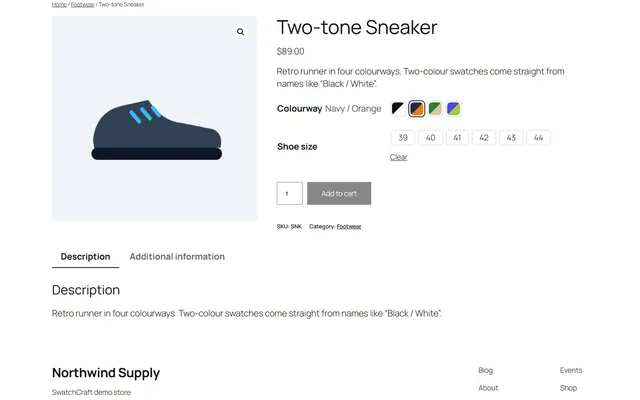Viewport: 640px width, 400px height.
Task: Choose shoe size 39
Action: pos(403,138)
